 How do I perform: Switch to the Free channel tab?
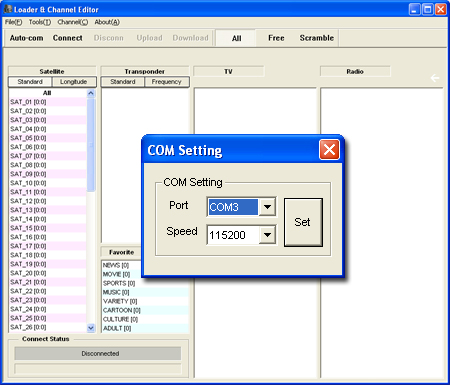276,38
